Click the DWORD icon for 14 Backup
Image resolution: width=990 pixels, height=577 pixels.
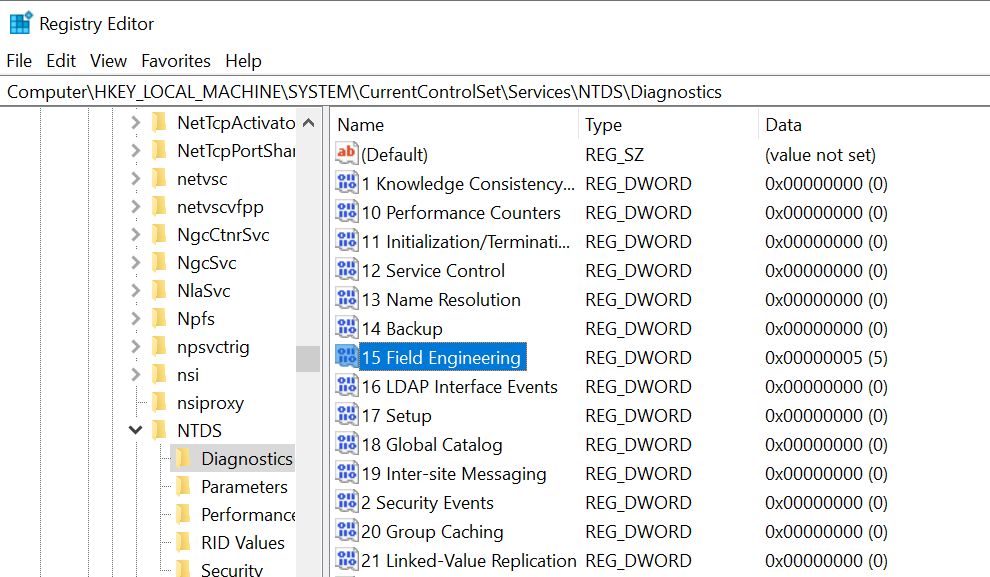pyautogui.click(x=346, y=328)
